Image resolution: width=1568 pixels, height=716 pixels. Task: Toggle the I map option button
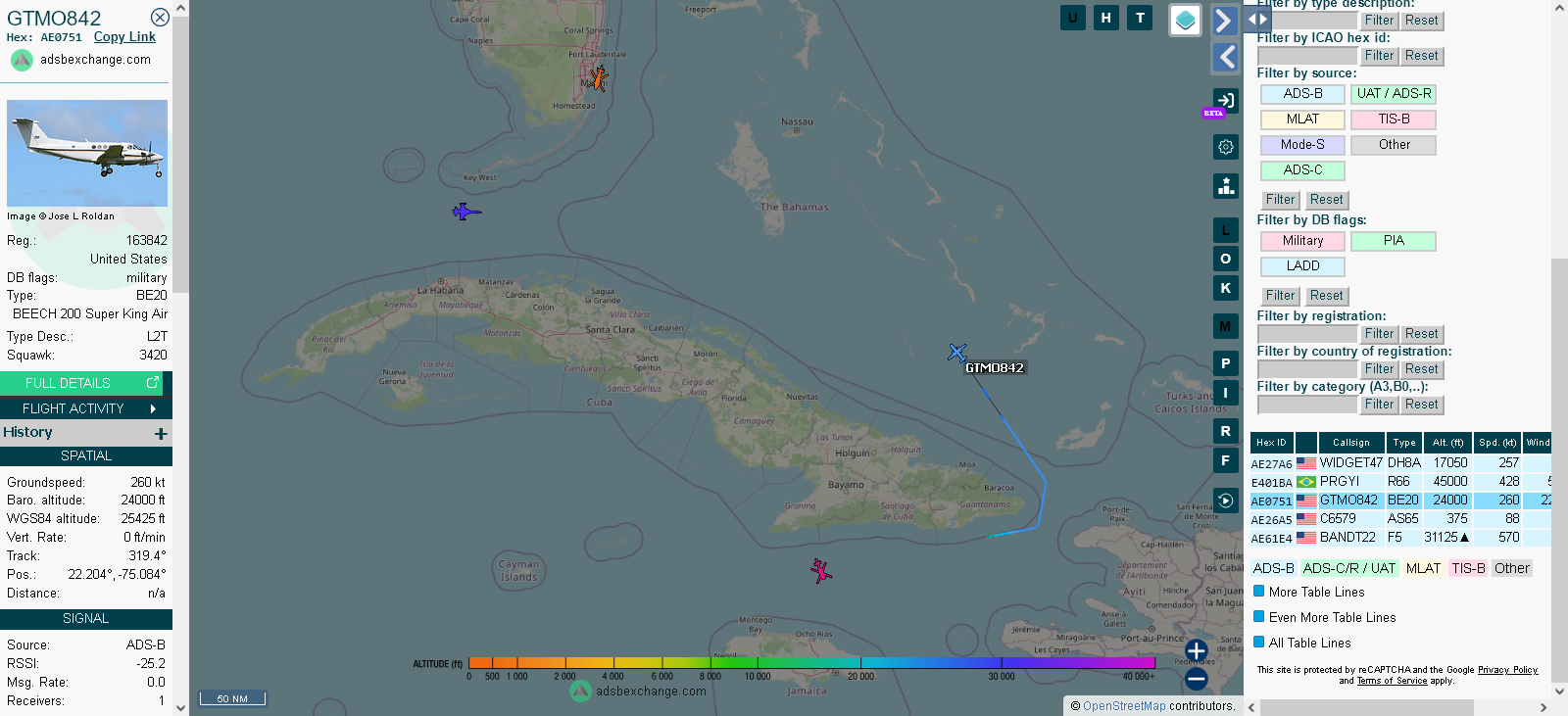point(1225,393)
